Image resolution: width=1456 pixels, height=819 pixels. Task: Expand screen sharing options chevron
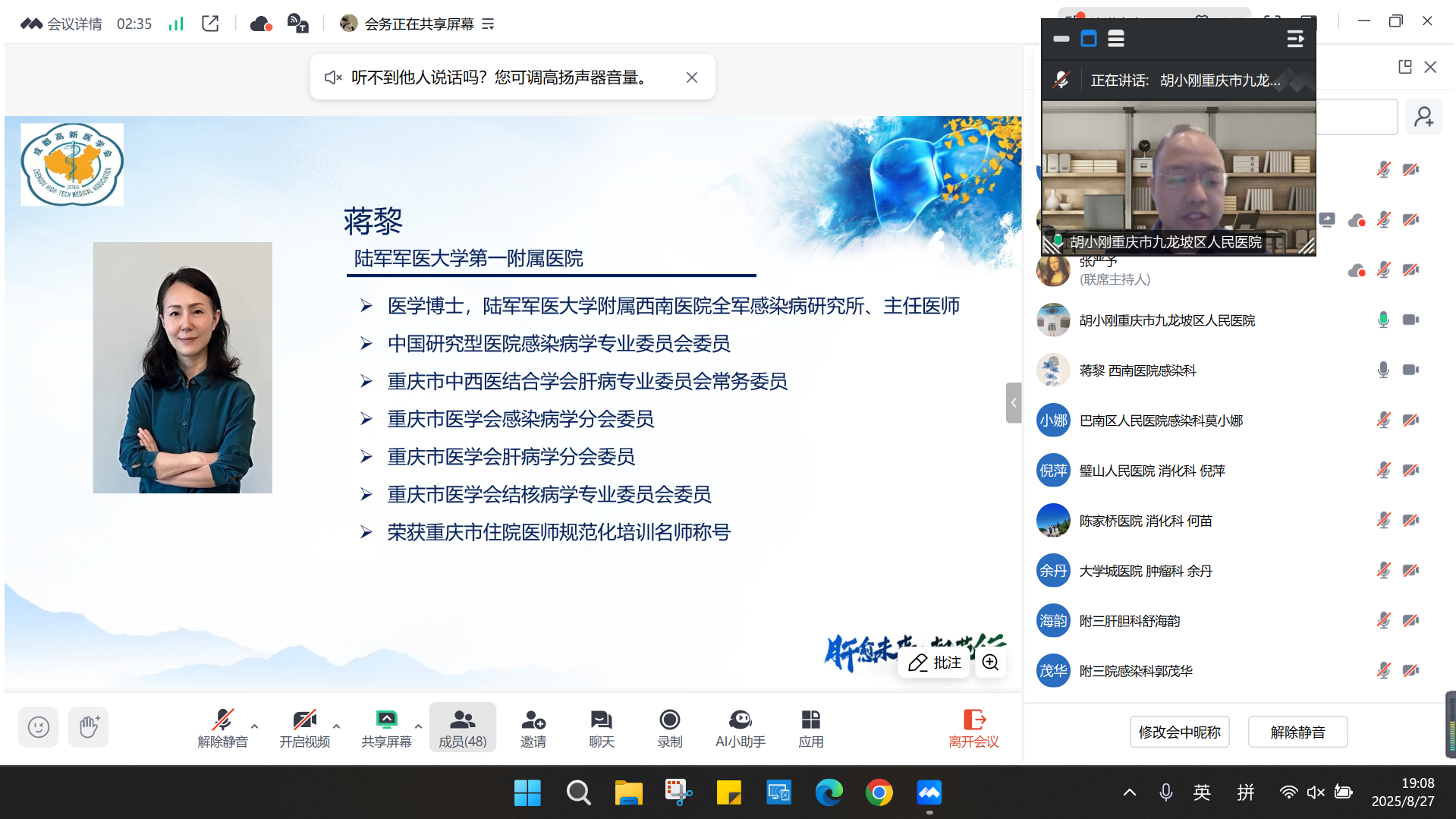pos(419,725)
